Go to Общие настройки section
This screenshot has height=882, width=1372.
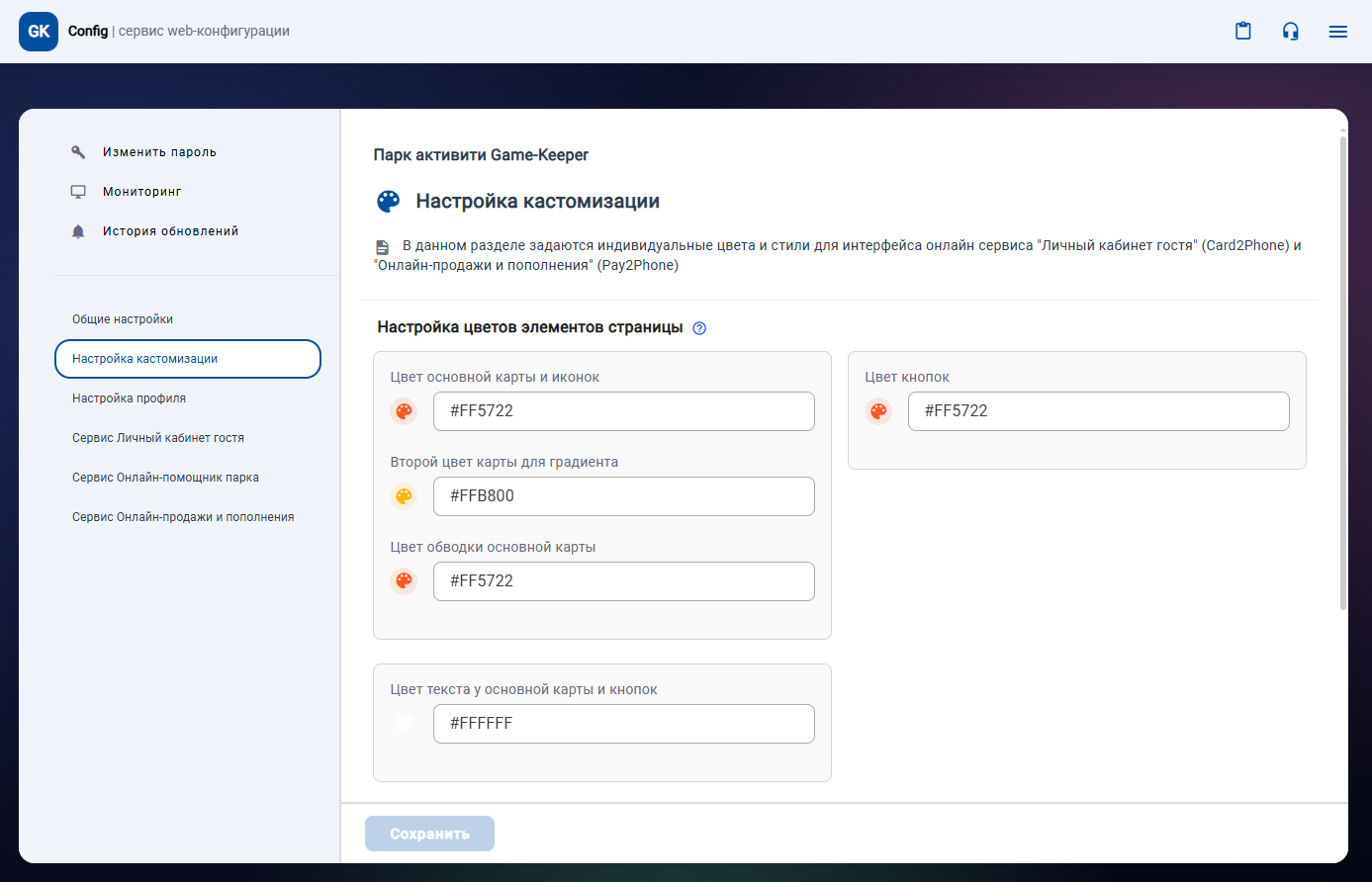[123, 319]
